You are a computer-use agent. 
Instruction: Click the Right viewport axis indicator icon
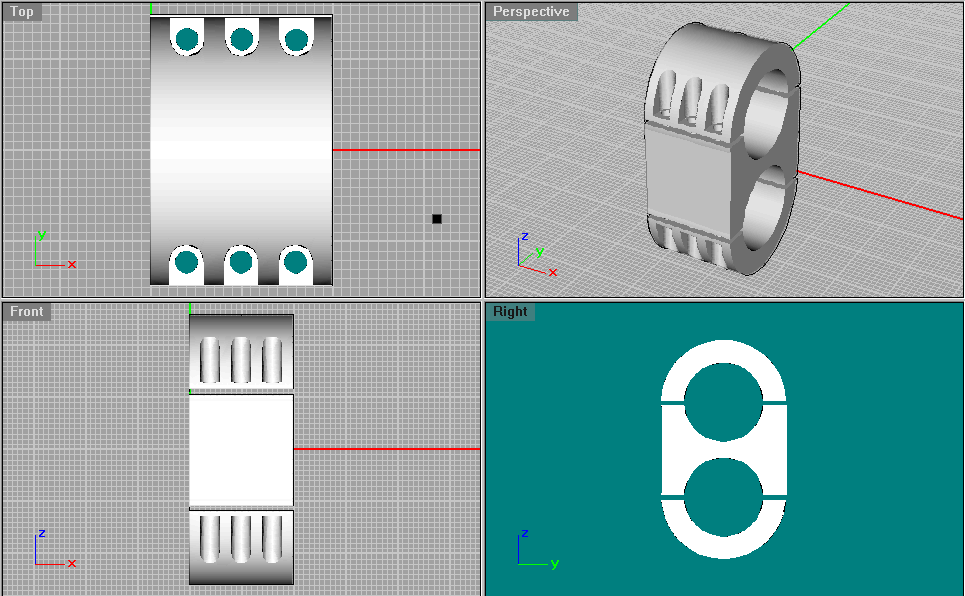(x=538, y=549)
